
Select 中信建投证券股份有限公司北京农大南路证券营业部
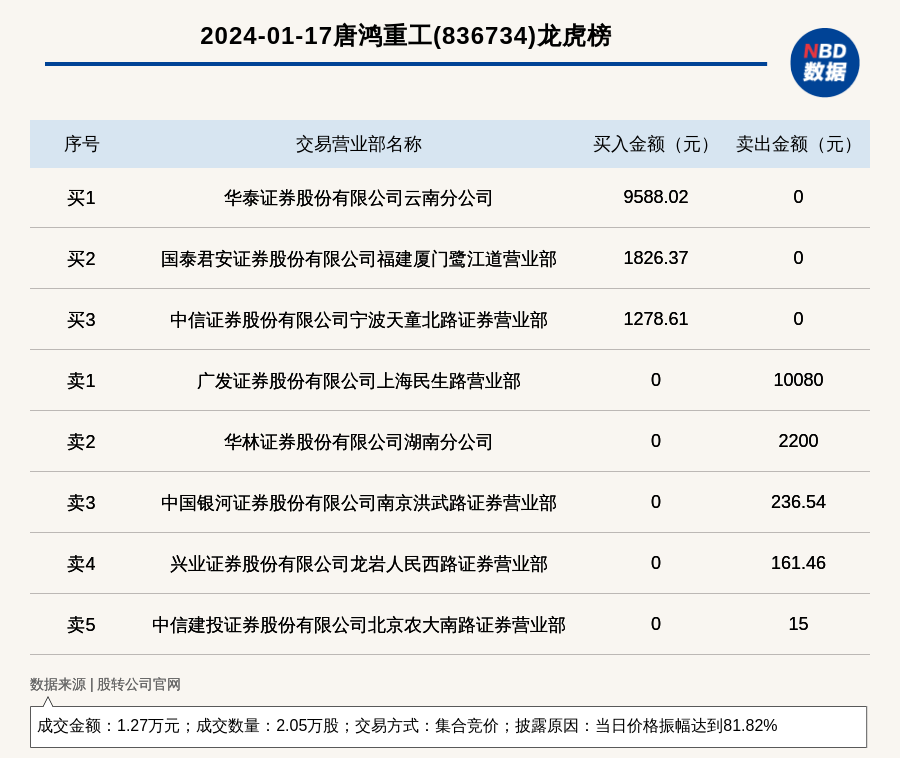point(359,624)
